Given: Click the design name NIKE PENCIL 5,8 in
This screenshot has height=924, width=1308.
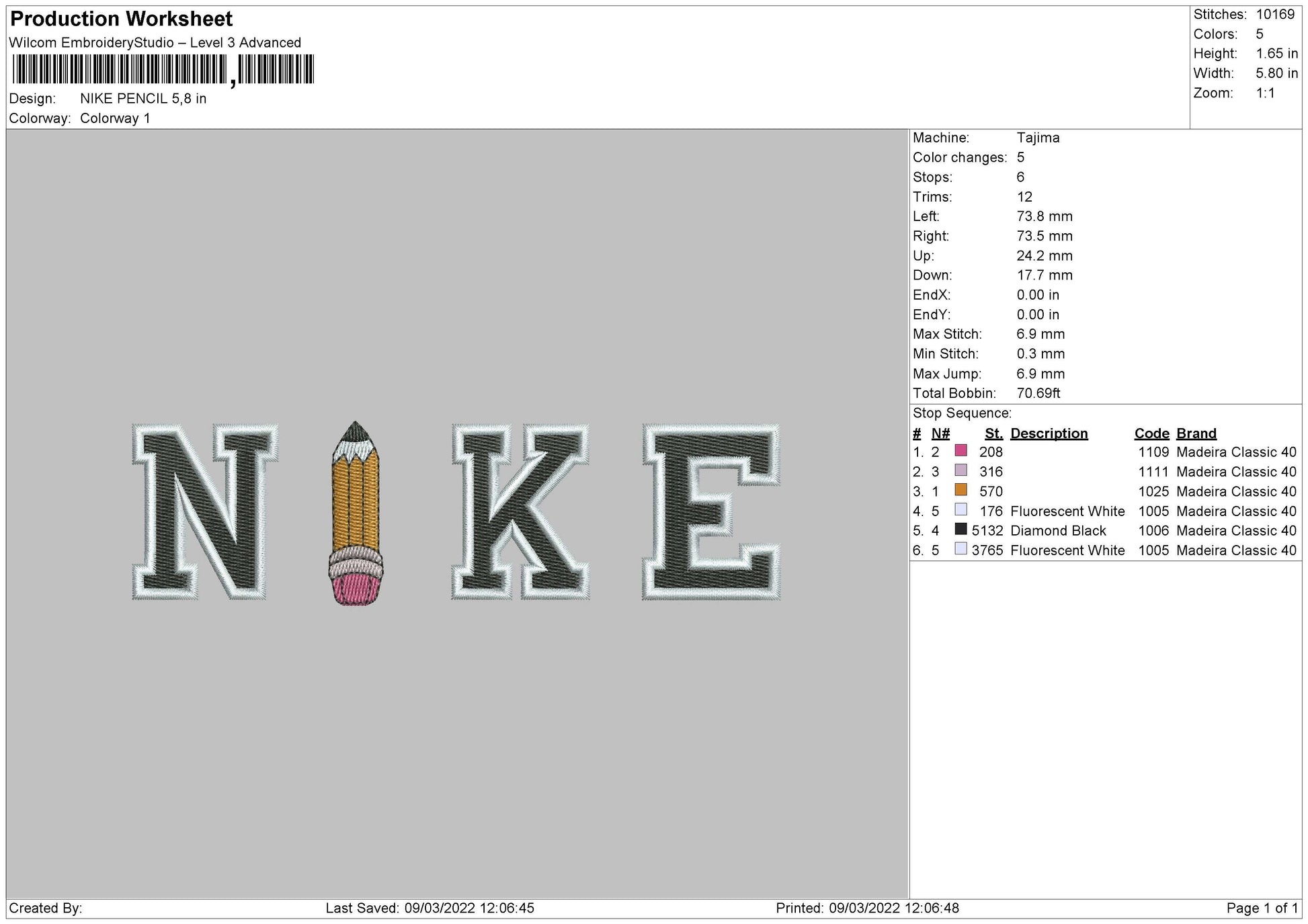Looking at the screenshot, I should [x=142, y=98].
